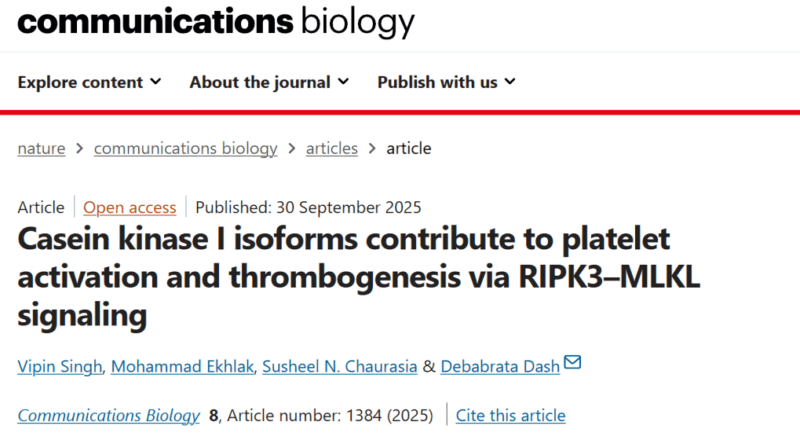Click the communications biology journal logo
Viewport: 800px width, 433px height.
[215, 21]
